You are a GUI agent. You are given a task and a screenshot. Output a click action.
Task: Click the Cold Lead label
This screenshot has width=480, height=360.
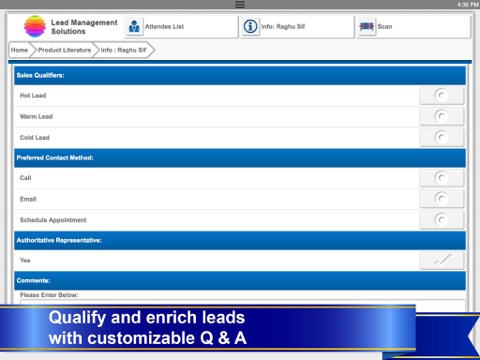coord(35,138)
